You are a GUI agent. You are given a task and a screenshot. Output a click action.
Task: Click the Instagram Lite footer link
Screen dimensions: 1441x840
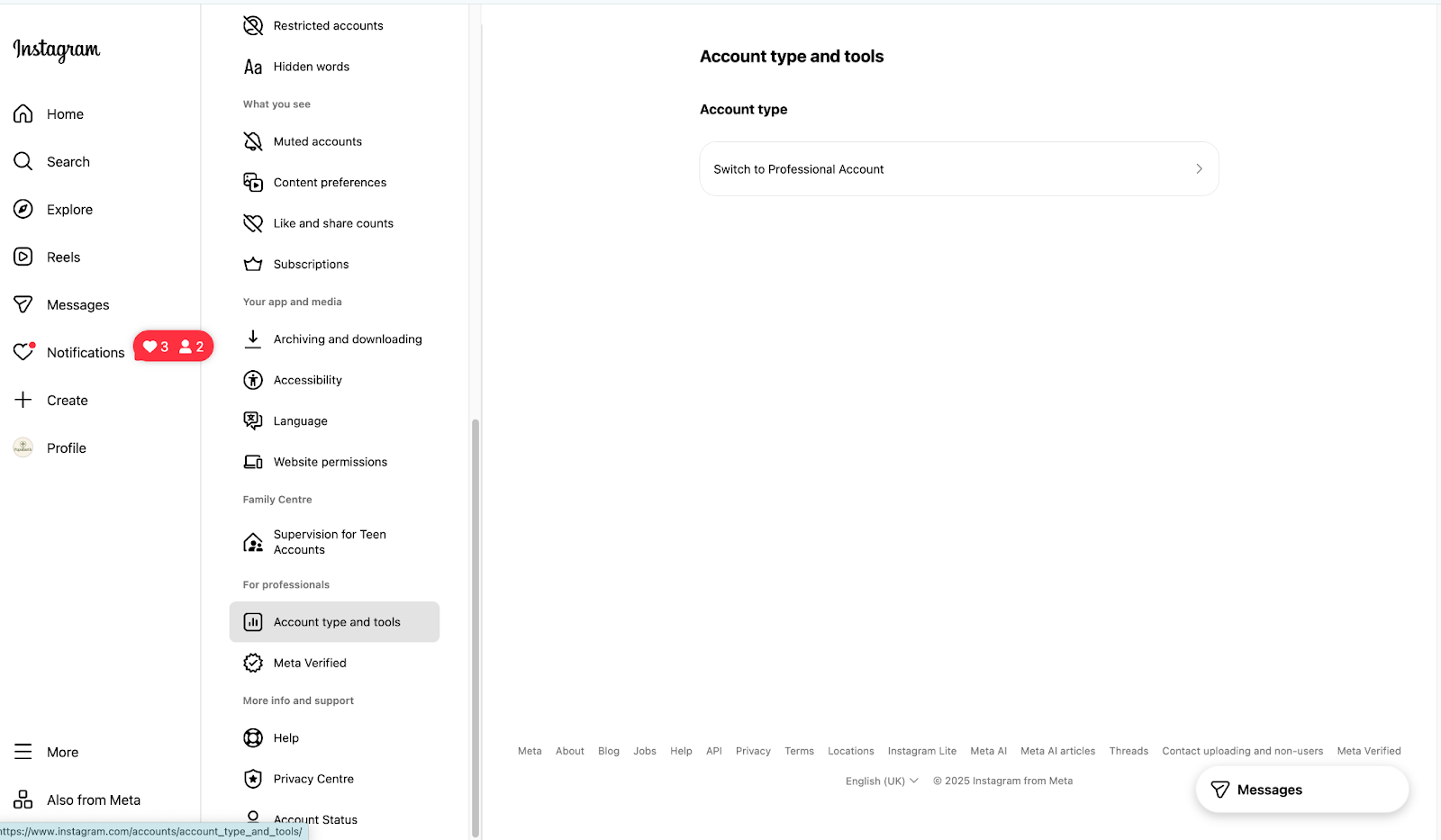point(922,751)
